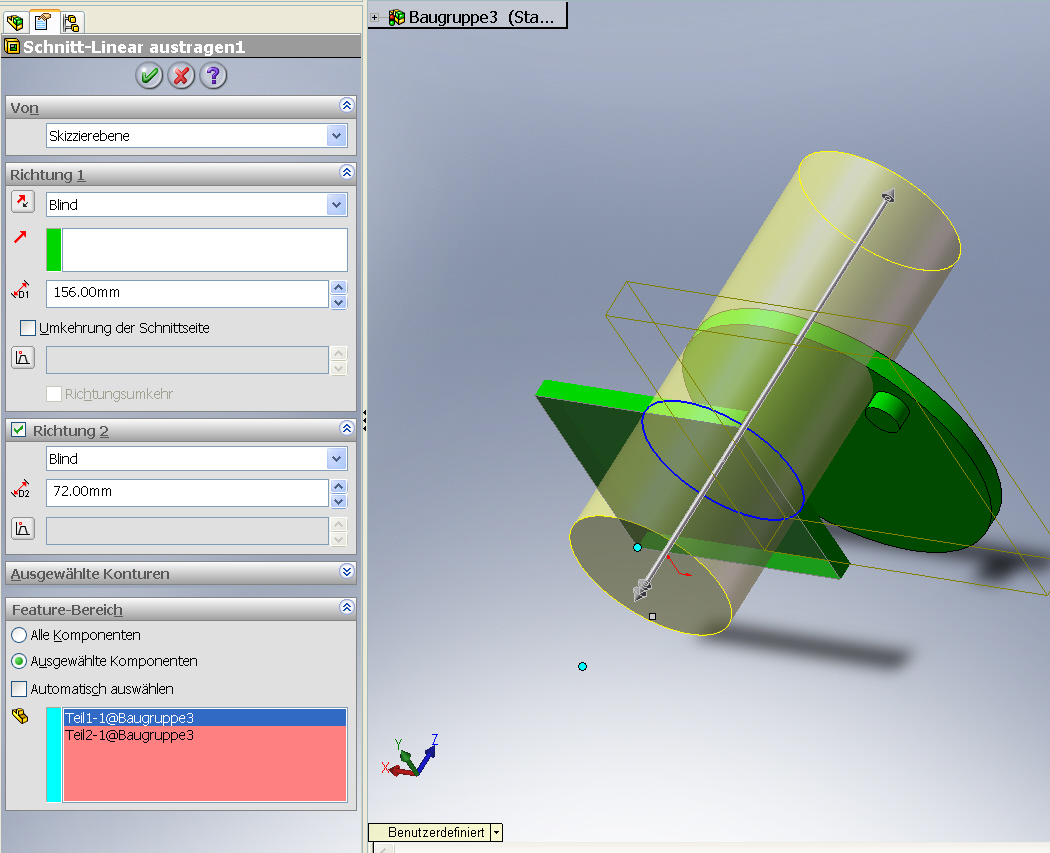Click the white square sketch point handle
1050x853 pixels.
(652, 616)
